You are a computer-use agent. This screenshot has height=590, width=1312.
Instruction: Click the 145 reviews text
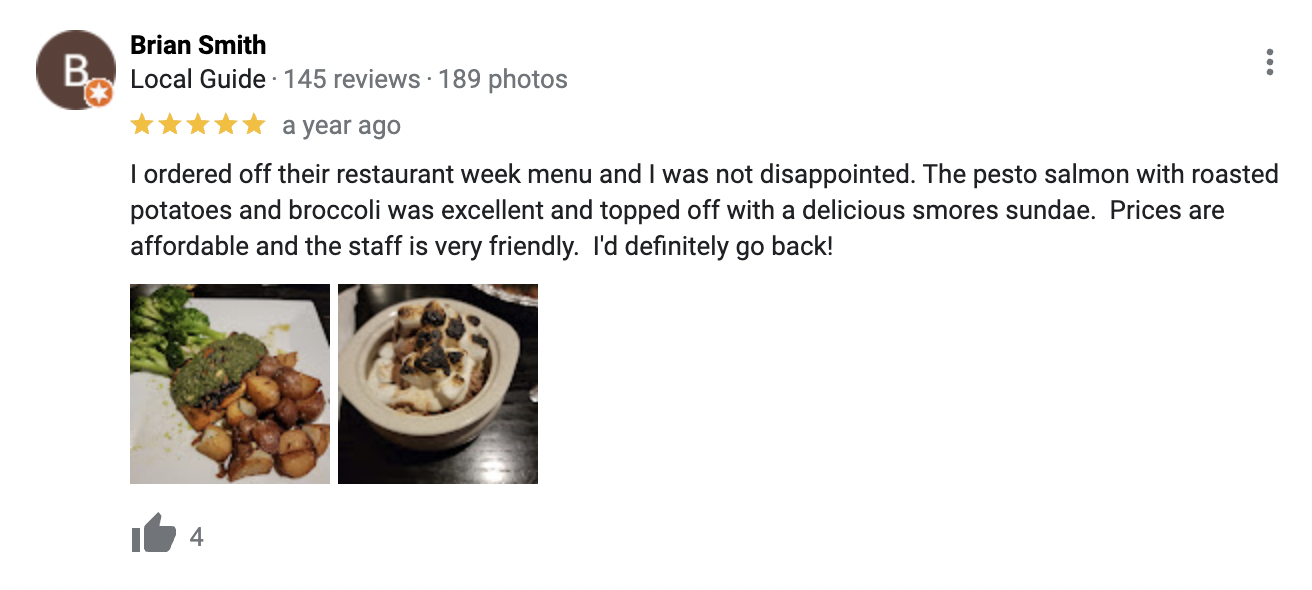coord(351,79)
